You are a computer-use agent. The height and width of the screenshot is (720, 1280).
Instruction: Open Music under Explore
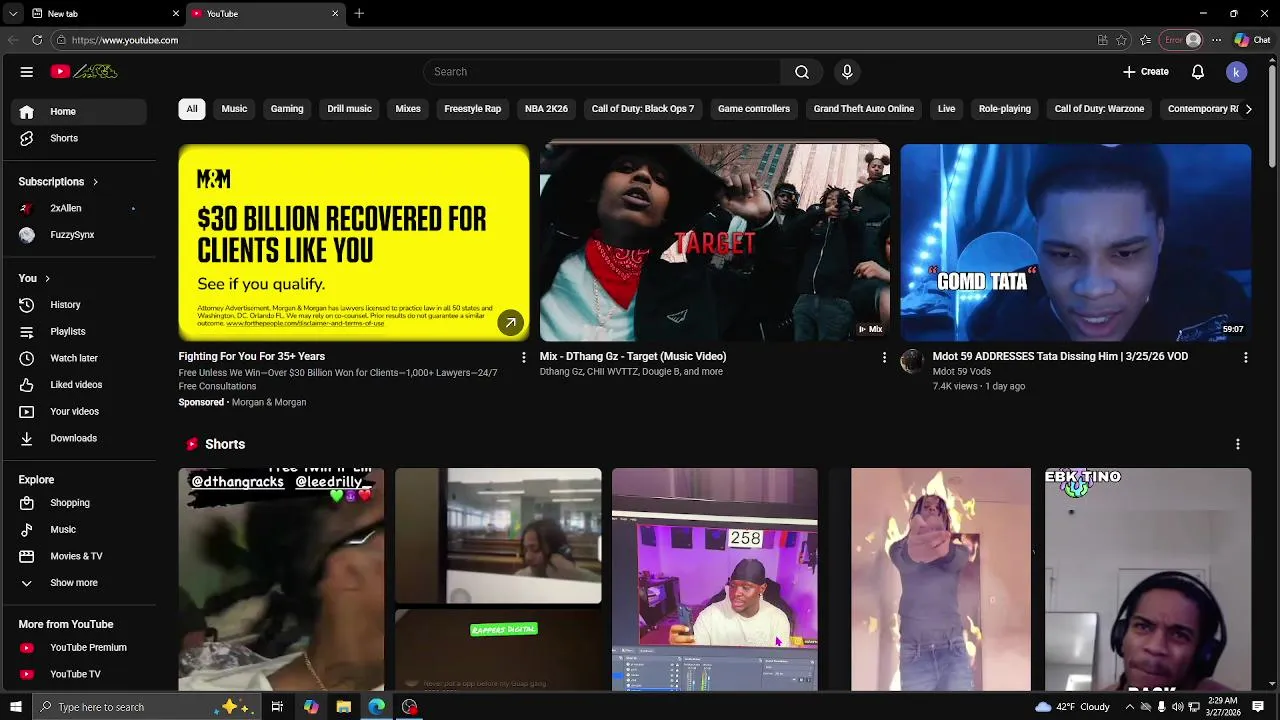(x=78, y=529)
